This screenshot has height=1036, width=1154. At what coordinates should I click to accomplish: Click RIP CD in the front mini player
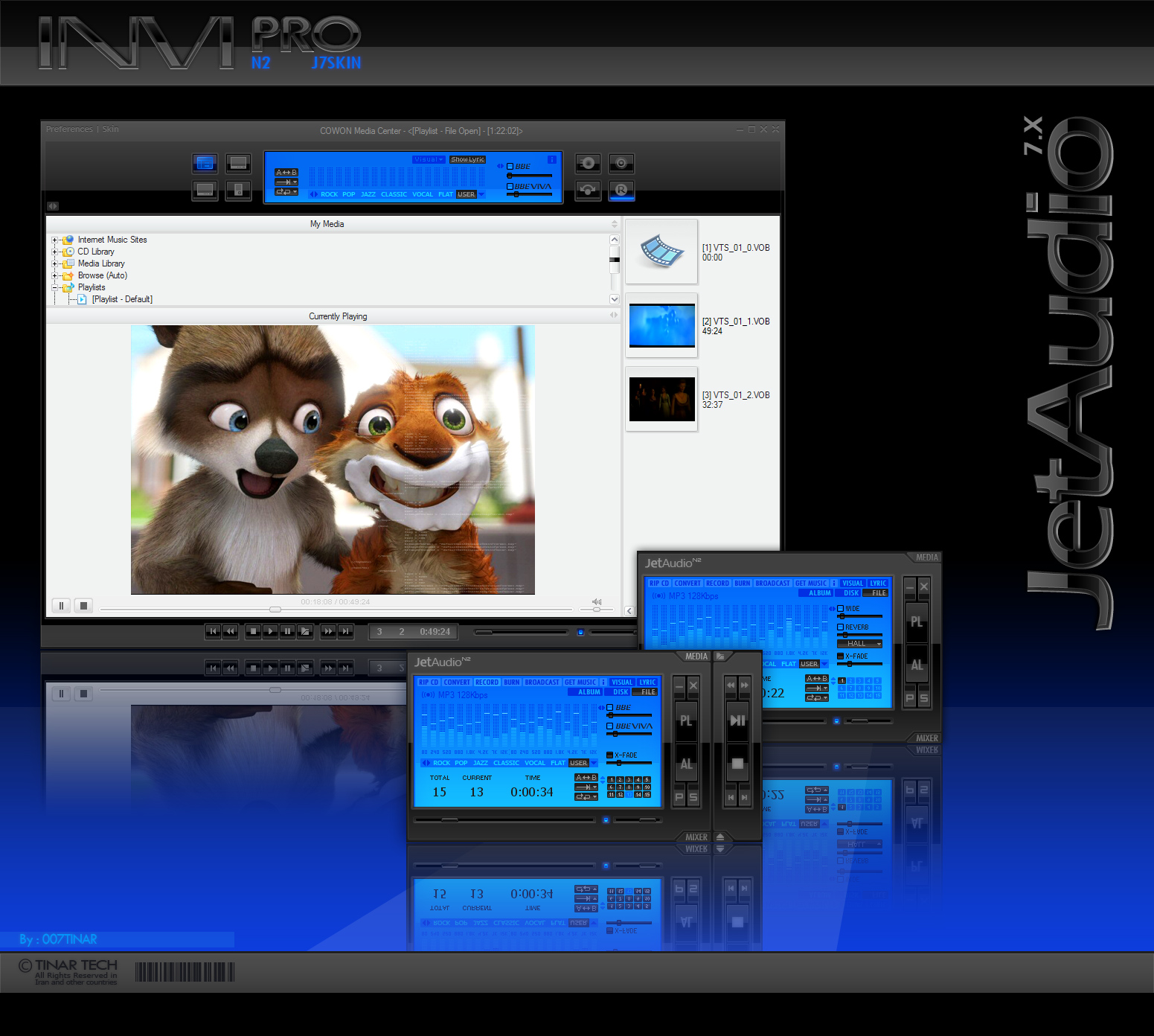(429, 682)
